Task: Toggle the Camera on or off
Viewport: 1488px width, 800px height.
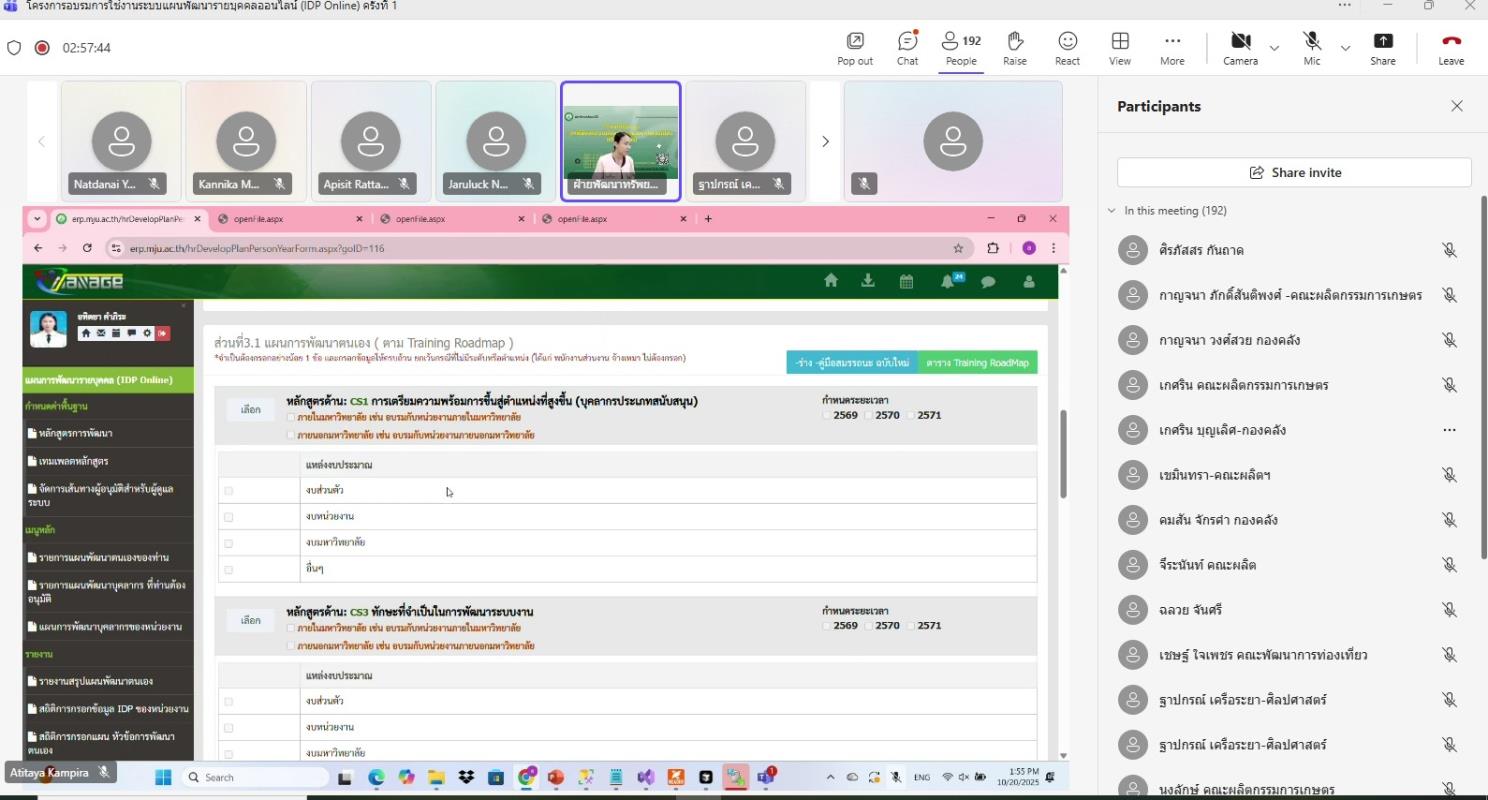Action: pyautogui.click(x=1240, y=47)
